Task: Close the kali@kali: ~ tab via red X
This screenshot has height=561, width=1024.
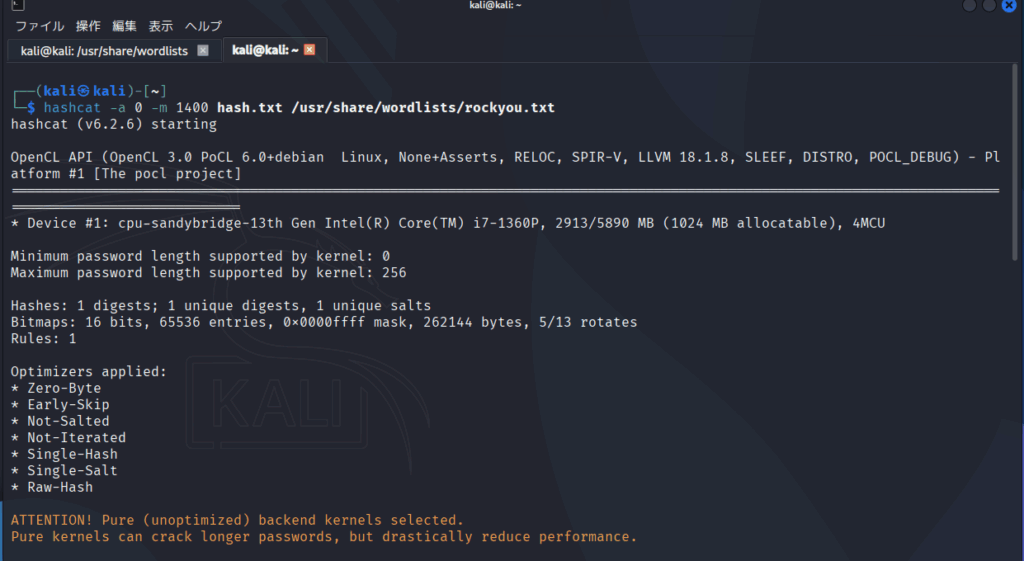Action: tap(310, 50)
